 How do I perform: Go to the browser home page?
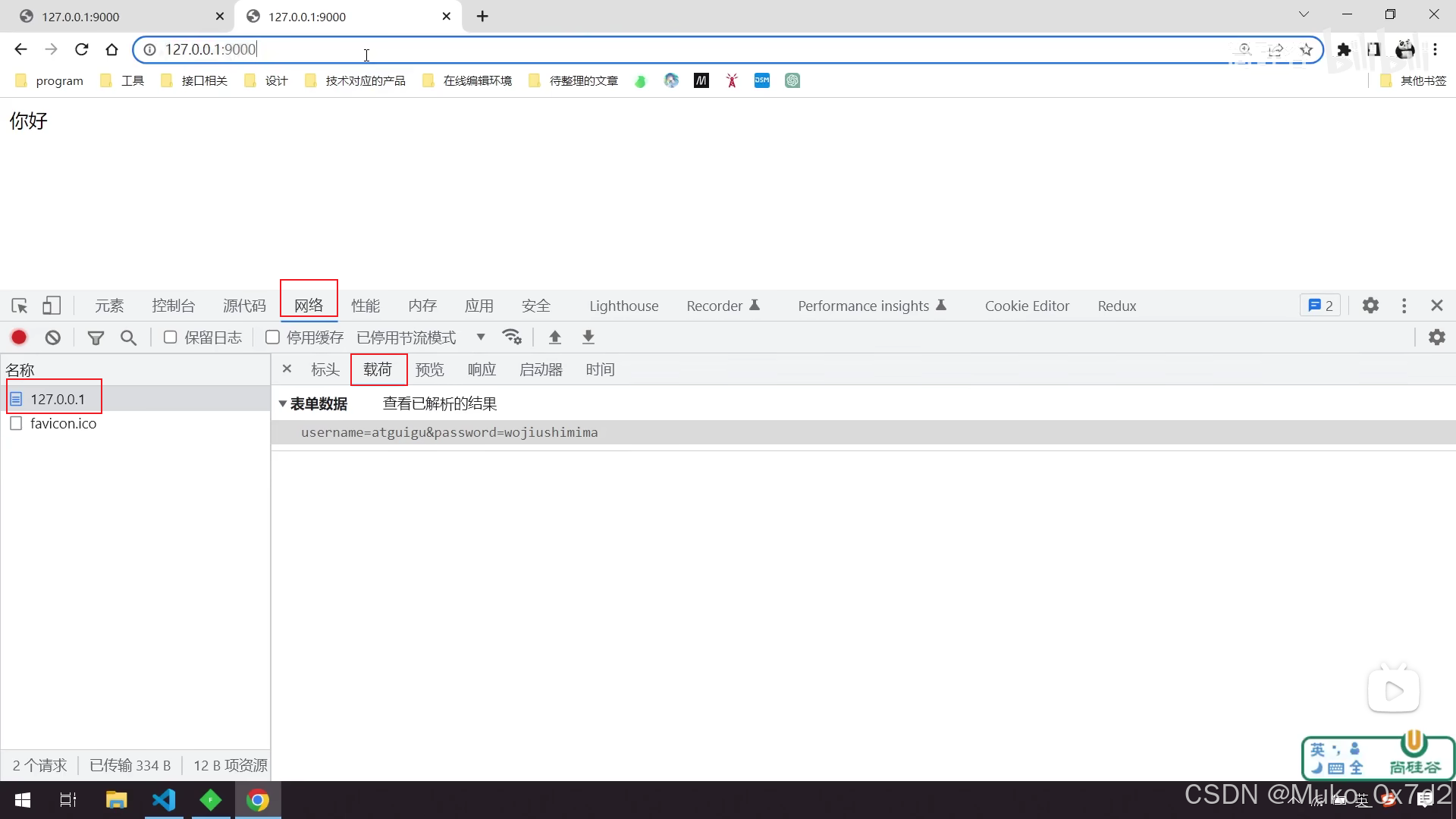click(111, 49)
